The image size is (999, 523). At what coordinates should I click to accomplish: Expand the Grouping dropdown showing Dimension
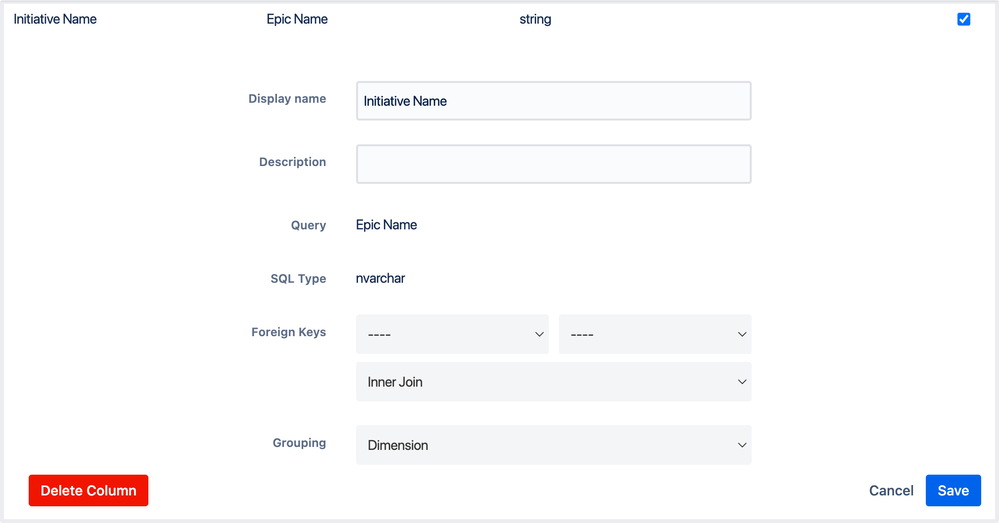click(x=553, y=445)
